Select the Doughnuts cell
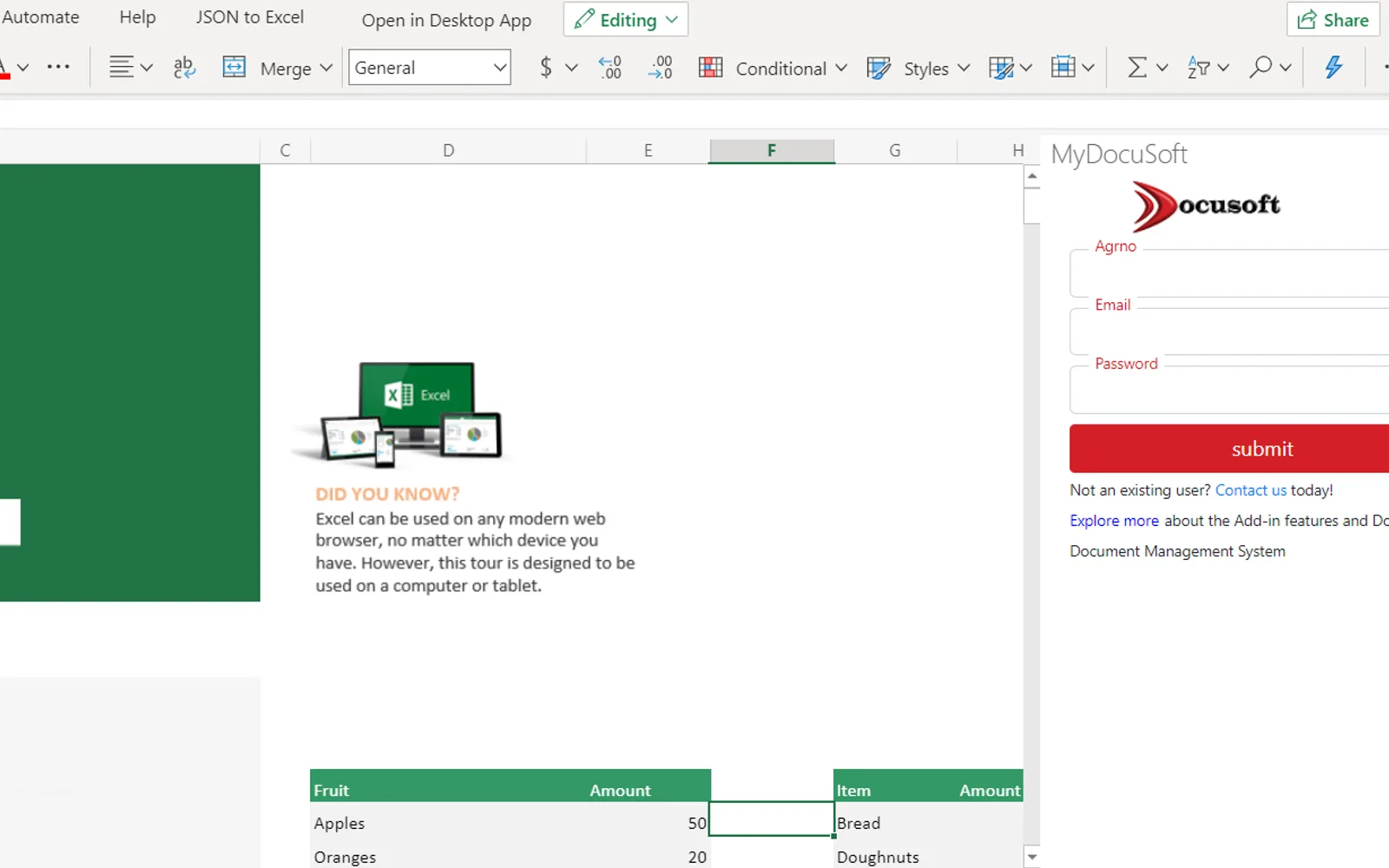 (895, 857)
